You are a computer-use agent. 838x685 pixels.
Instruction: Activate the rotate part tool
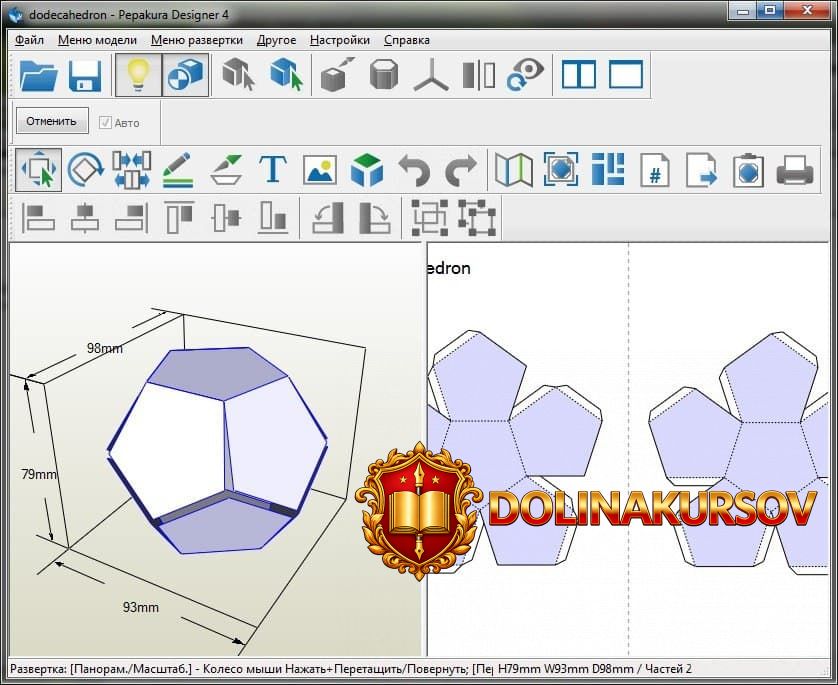(85, 169)
